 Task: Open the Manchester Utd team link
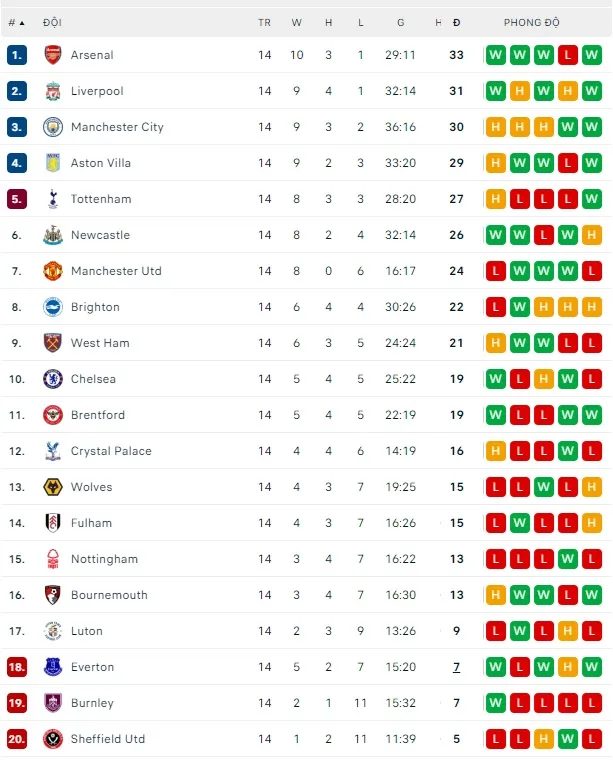116,271
